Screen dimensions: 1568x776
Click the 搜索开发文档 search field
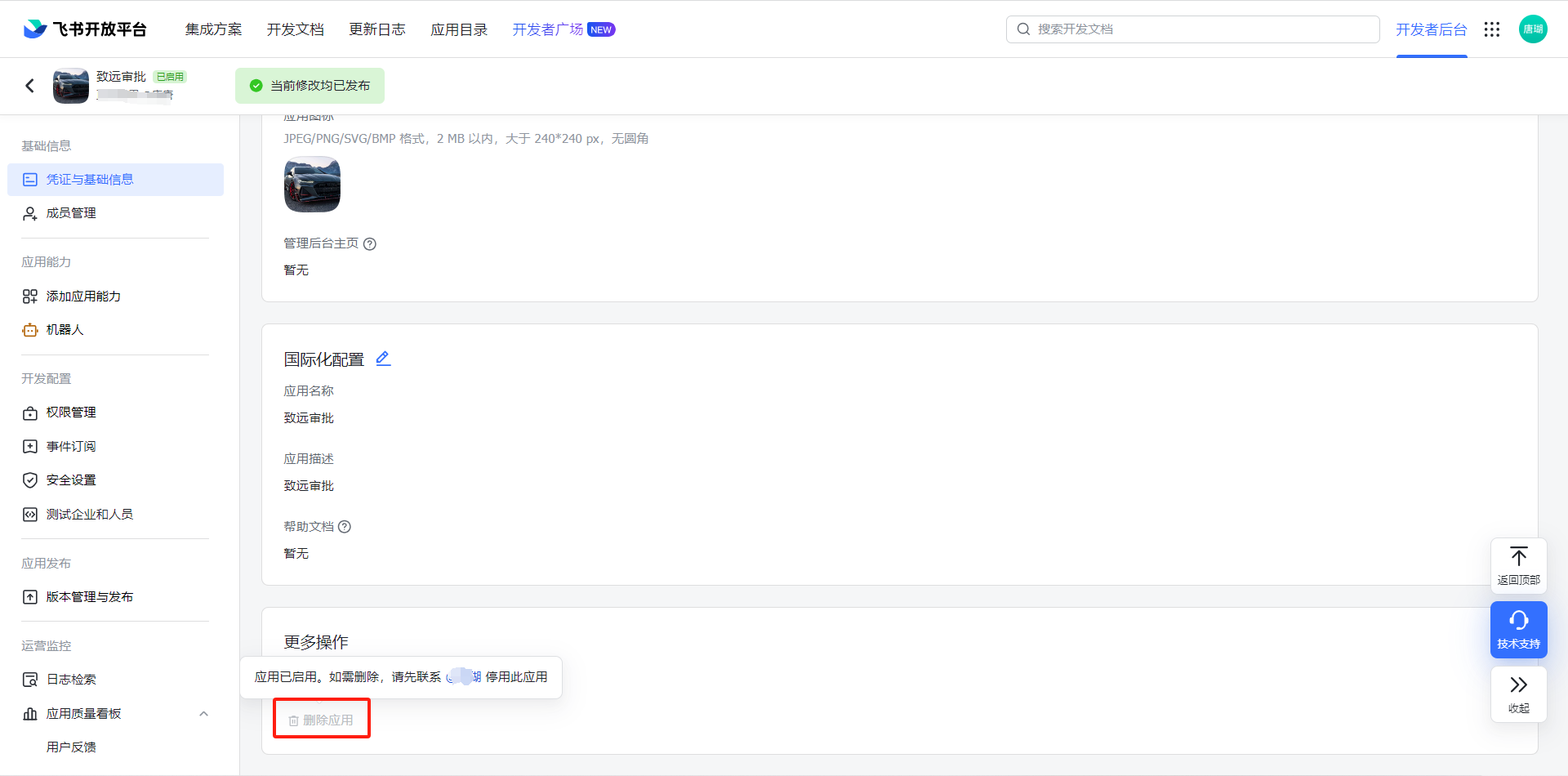pos(1192,29)
